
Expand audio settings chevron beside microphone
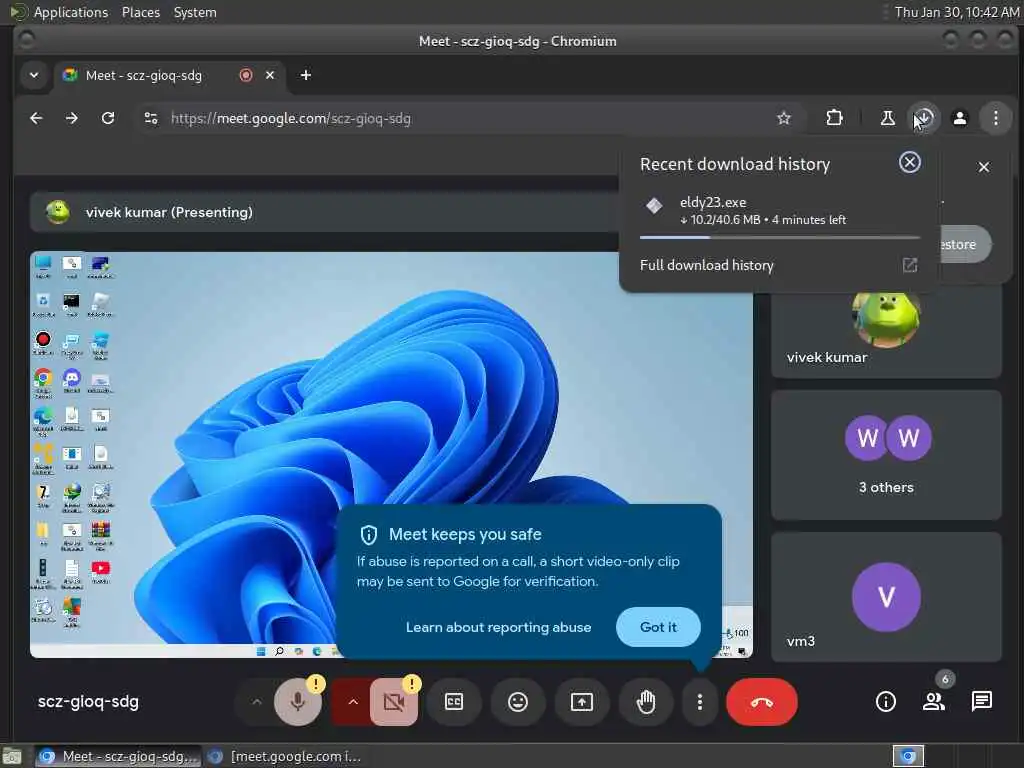point(257,702)
